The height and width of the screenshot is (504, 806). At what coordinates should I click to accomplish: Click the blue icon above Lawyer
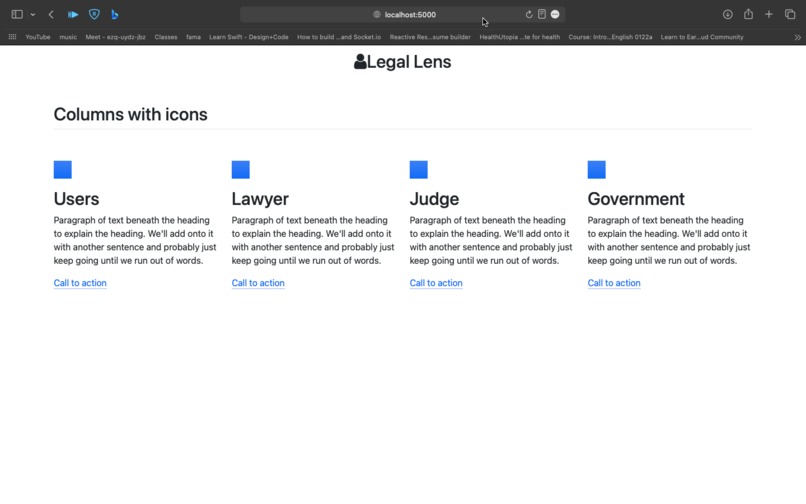pyautogui.click(x=241, y=170)
